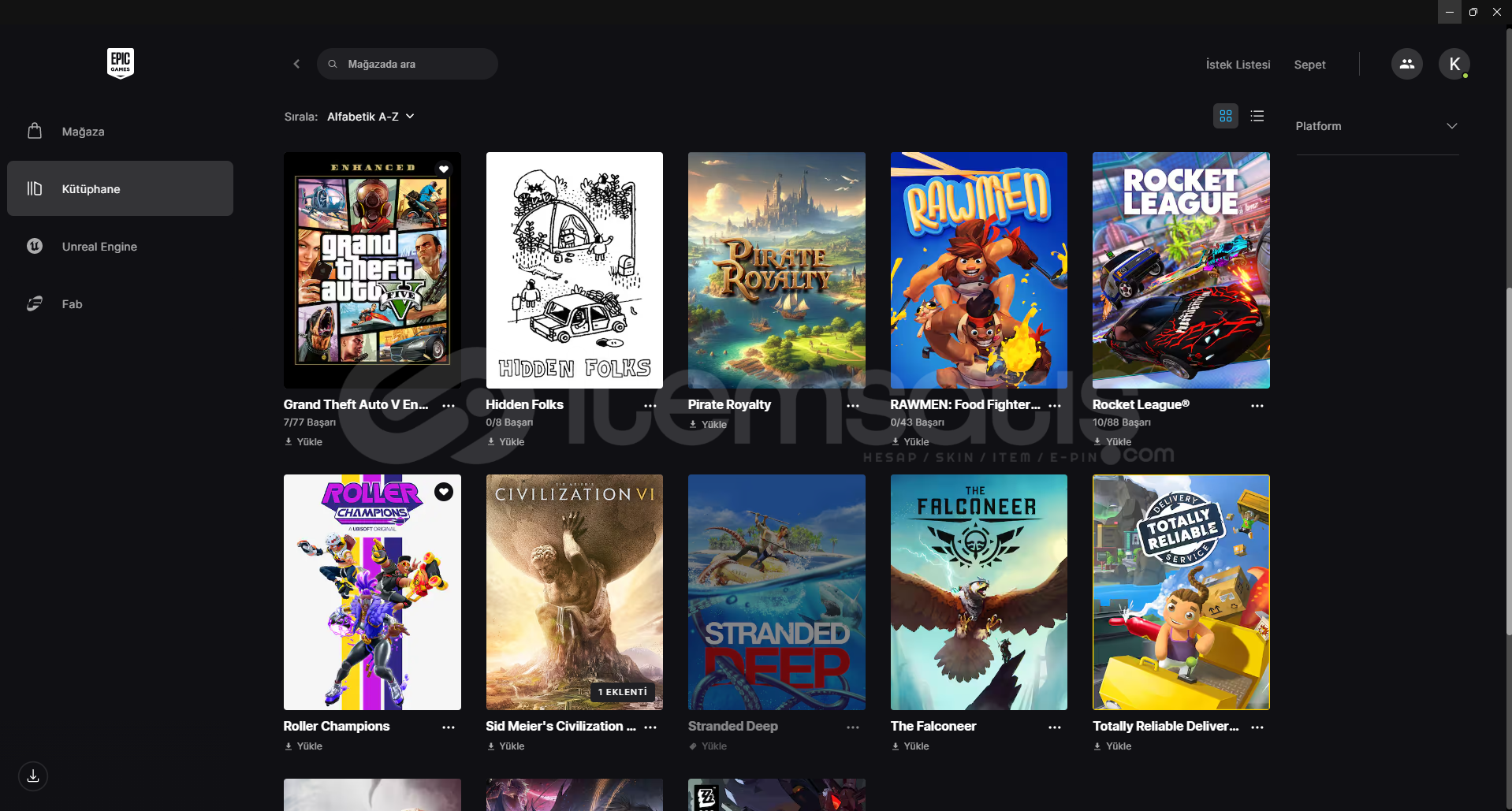Click Yükle under Stranded Deep

tap(708, 746)
